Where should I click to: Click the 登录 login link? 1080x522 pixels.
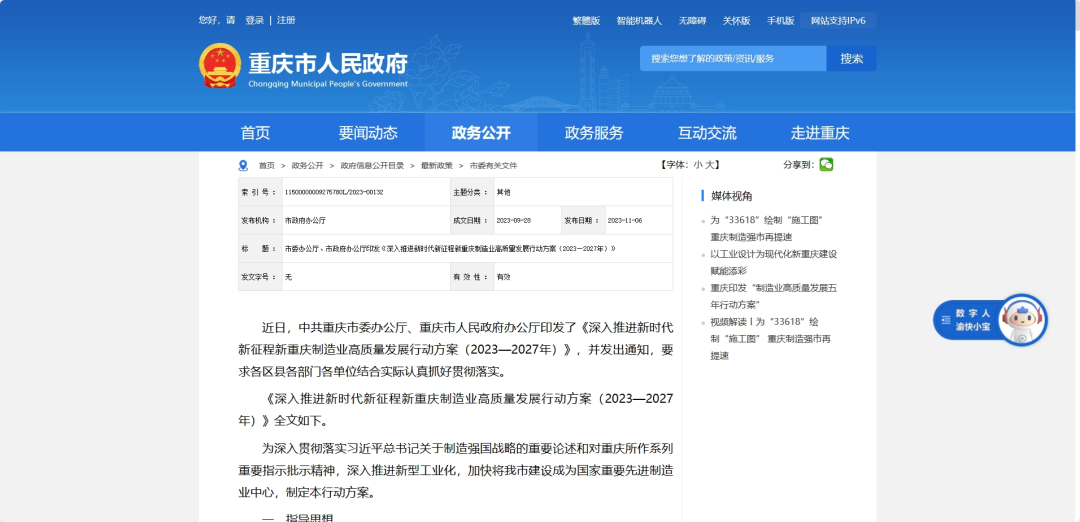(x=255, y=21)
